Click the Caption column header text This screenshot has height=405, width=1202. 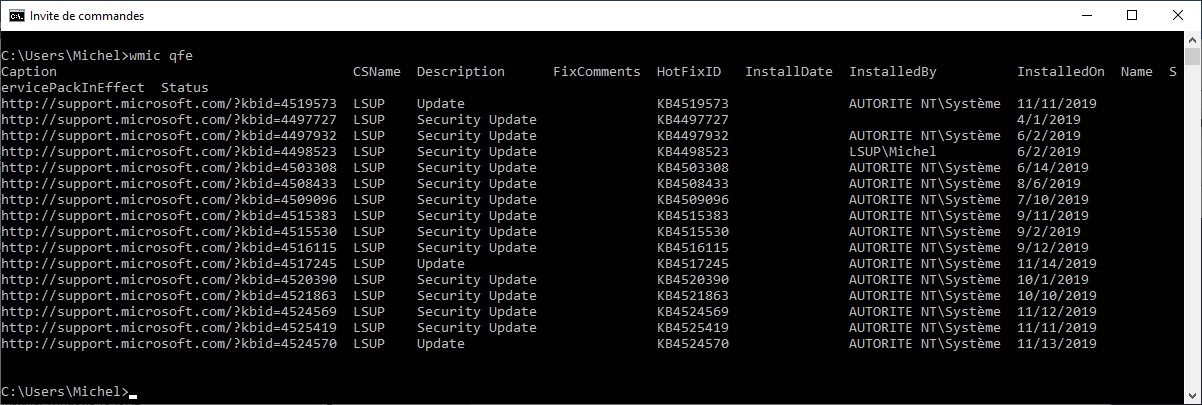(29, 72)
